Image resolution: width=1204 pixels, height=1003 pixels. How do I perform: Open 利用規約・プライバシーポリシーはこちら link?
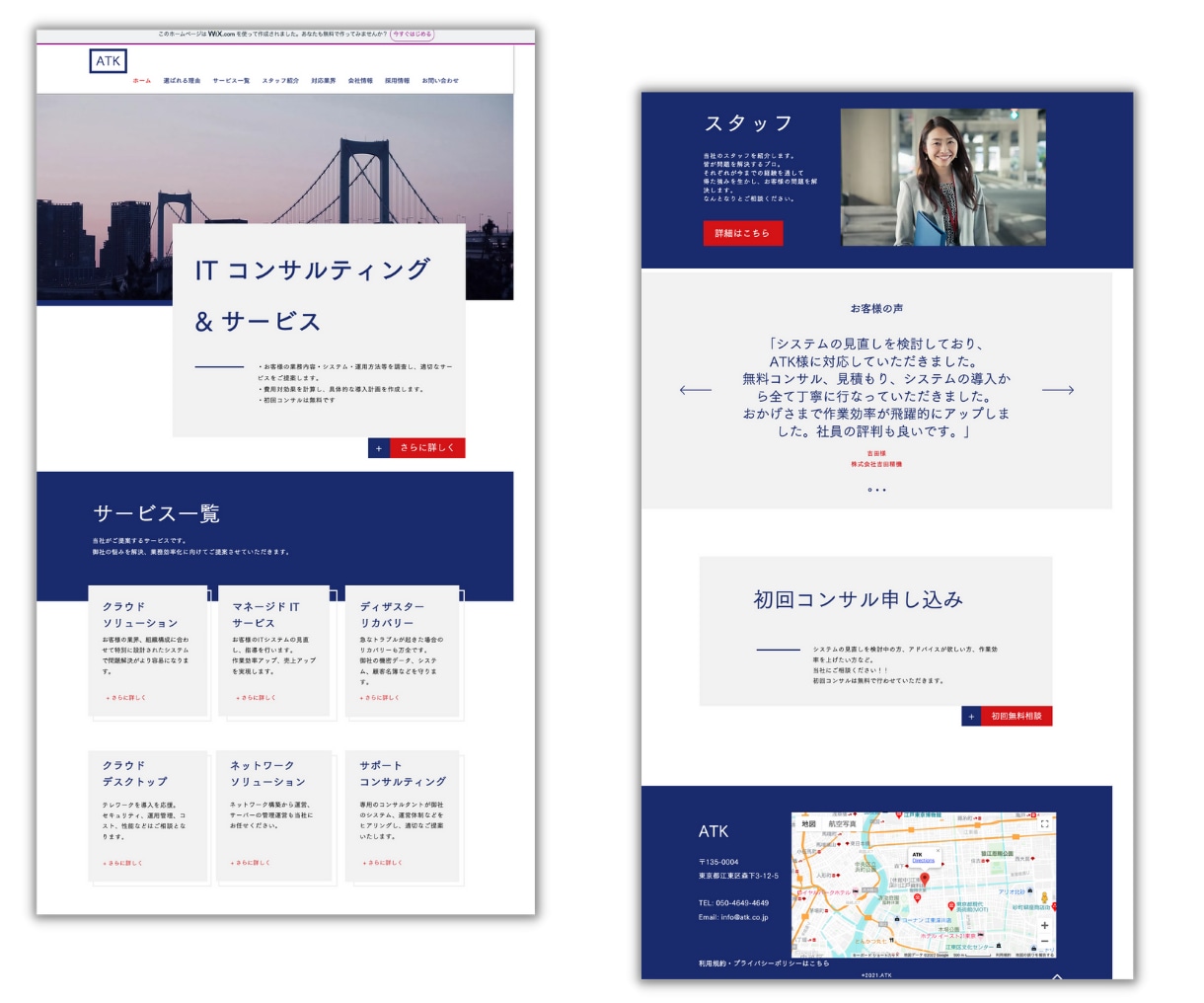[x=764, y=964]
